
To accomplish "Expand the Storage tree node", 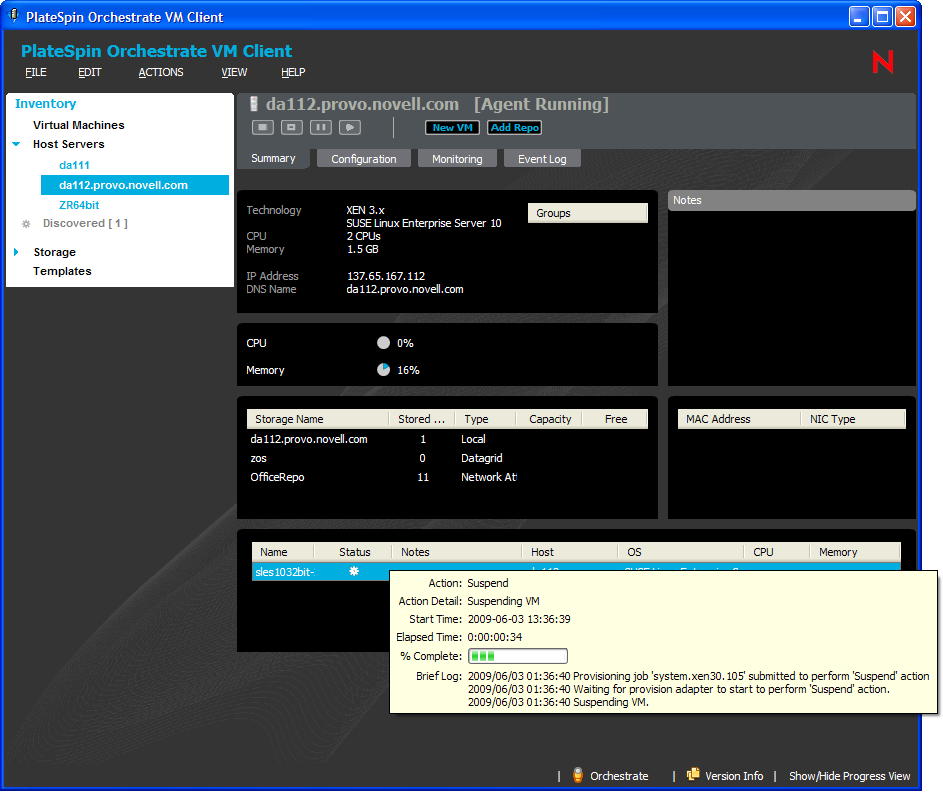I will (x=16, y=252).
